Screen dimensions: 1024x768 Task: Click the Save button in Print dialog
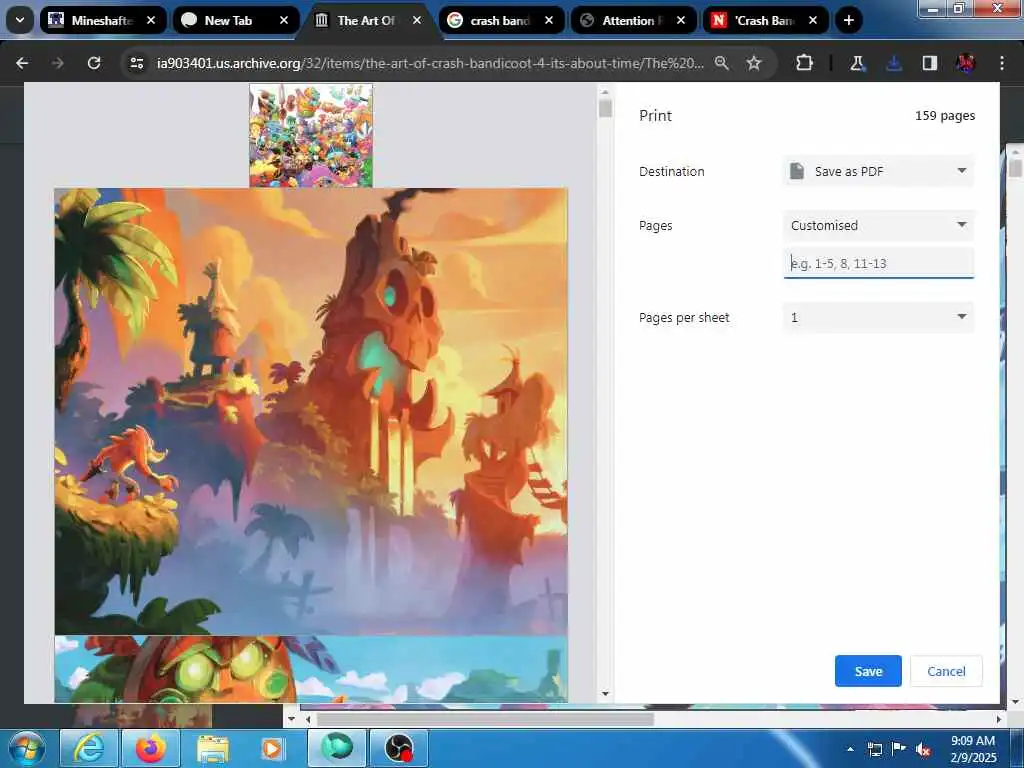[x=868, y=671]
